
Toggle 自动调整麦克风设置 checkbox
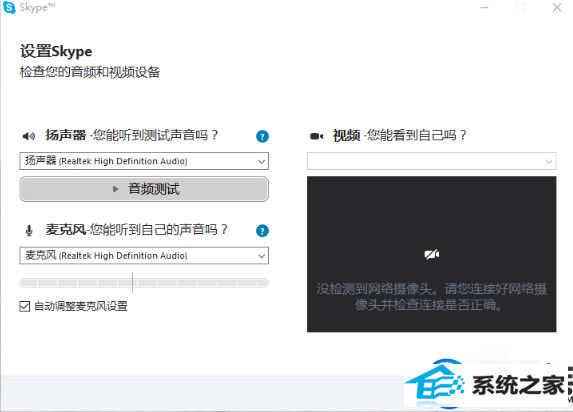pyautogui.click(x=24, y=306)
